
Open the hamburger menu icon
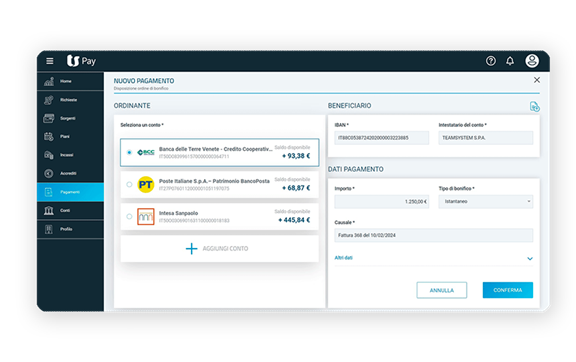click(50, 61)
